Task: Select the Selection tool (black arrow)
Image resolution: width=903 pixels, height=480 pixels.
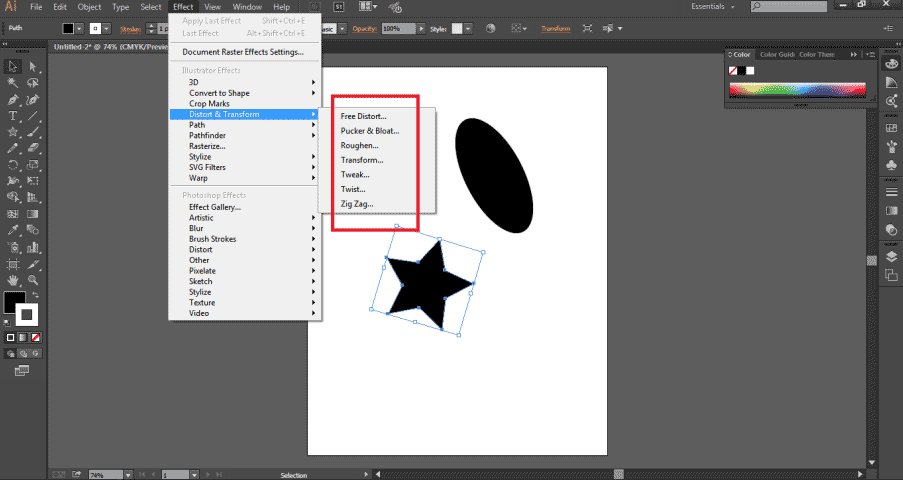Action: (13, 67)
